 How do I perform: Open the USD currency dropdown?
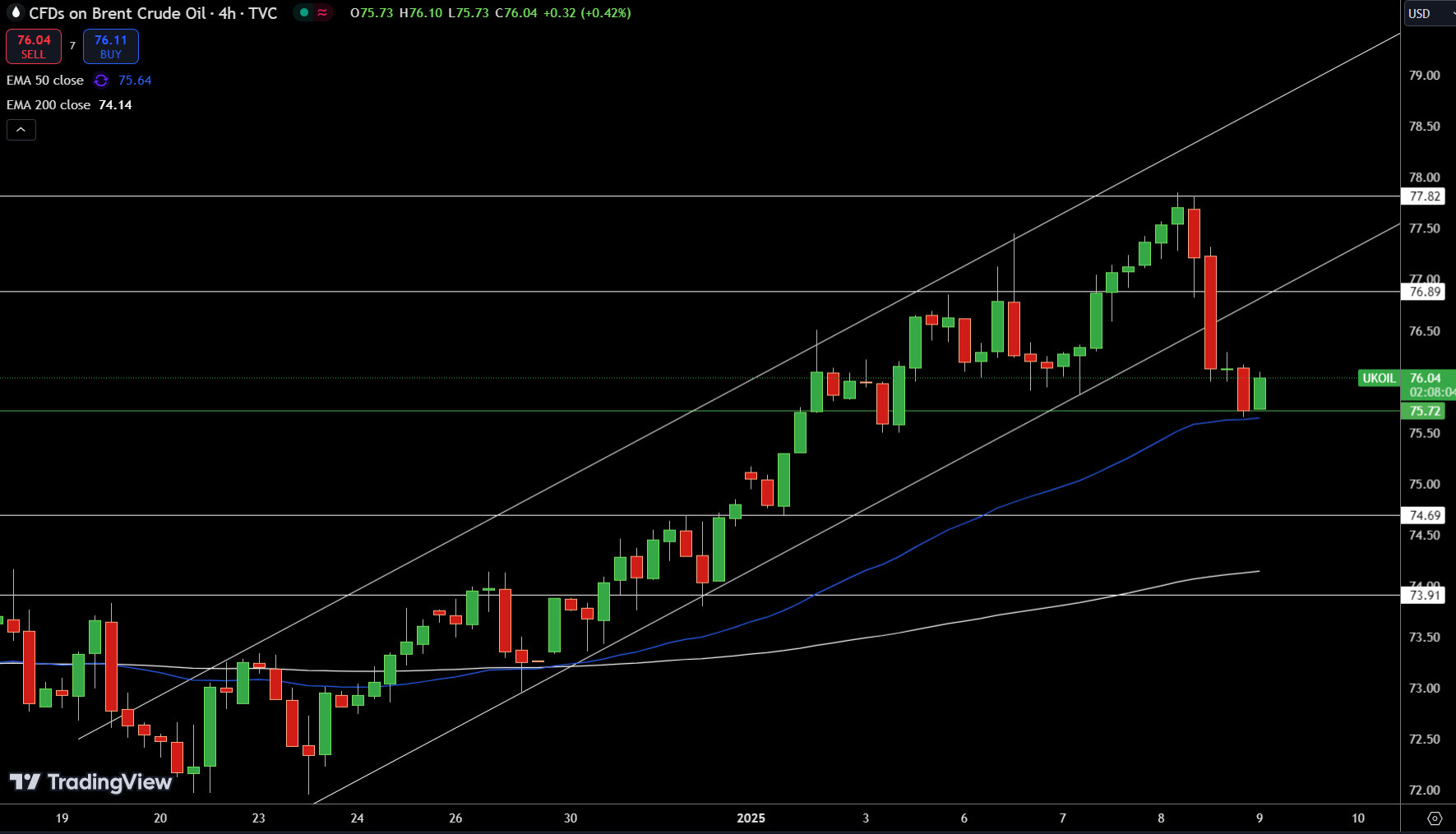pos(1429,13)
